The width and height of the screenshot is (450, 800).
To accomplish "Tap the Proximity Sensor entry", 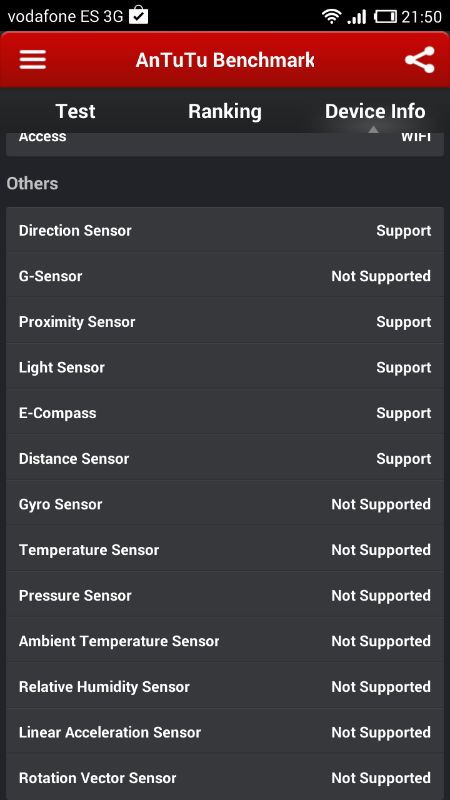I will [x=225, y=321].
